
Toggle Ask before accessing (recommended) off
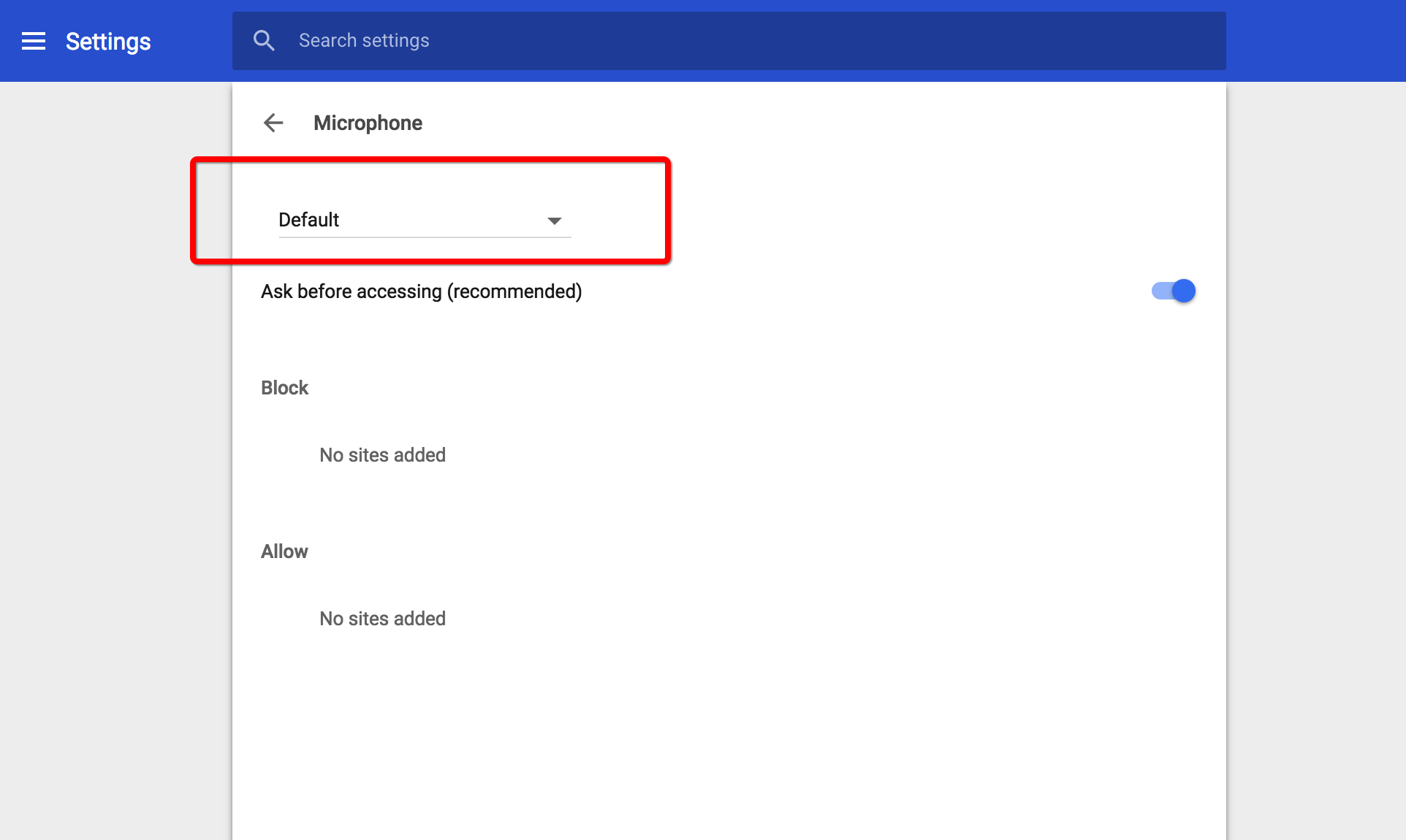[1173, 291]
